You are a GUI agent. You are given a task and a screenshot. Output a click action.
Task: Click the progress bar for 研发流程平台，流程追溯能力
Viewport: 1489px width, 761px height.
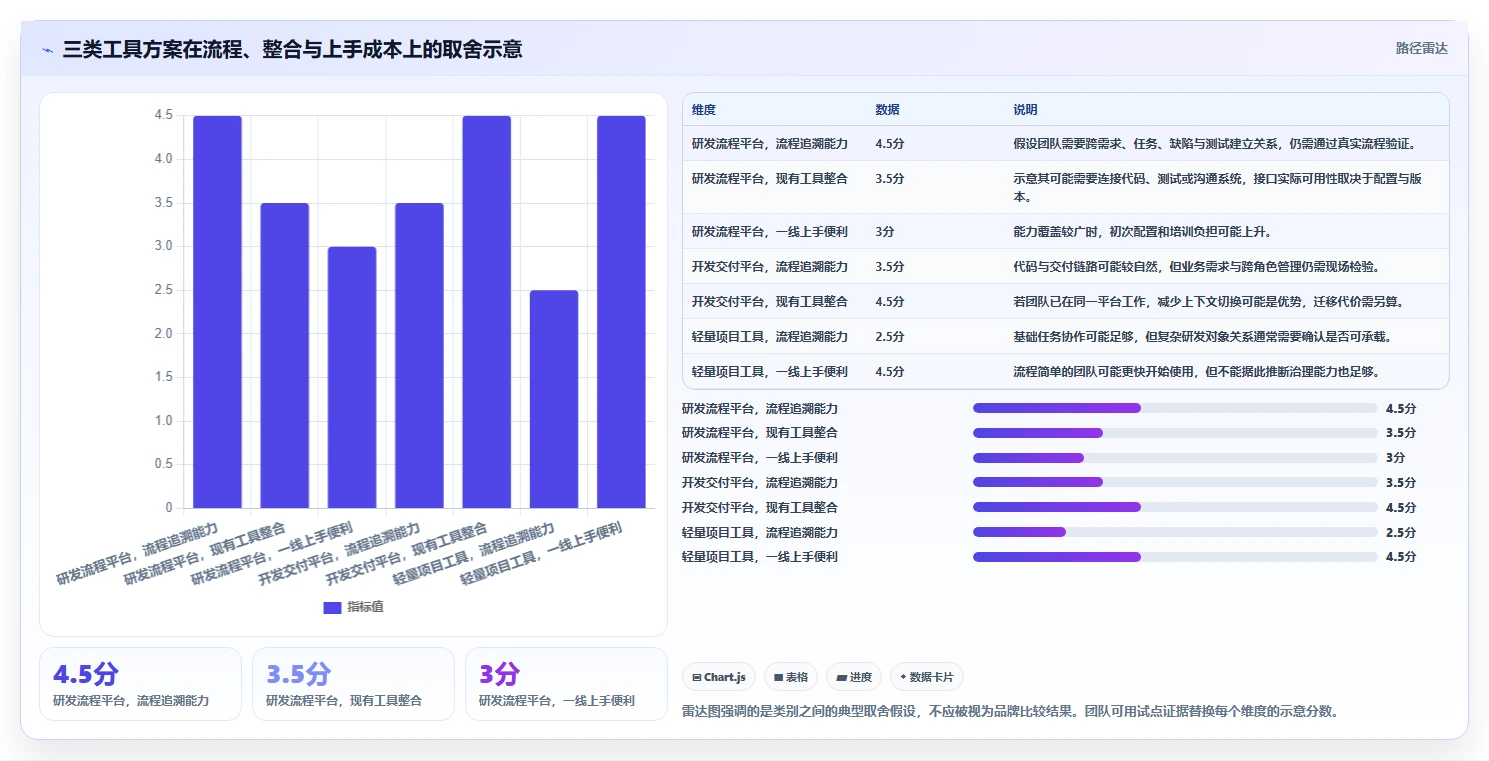[x=1175, y=408]
